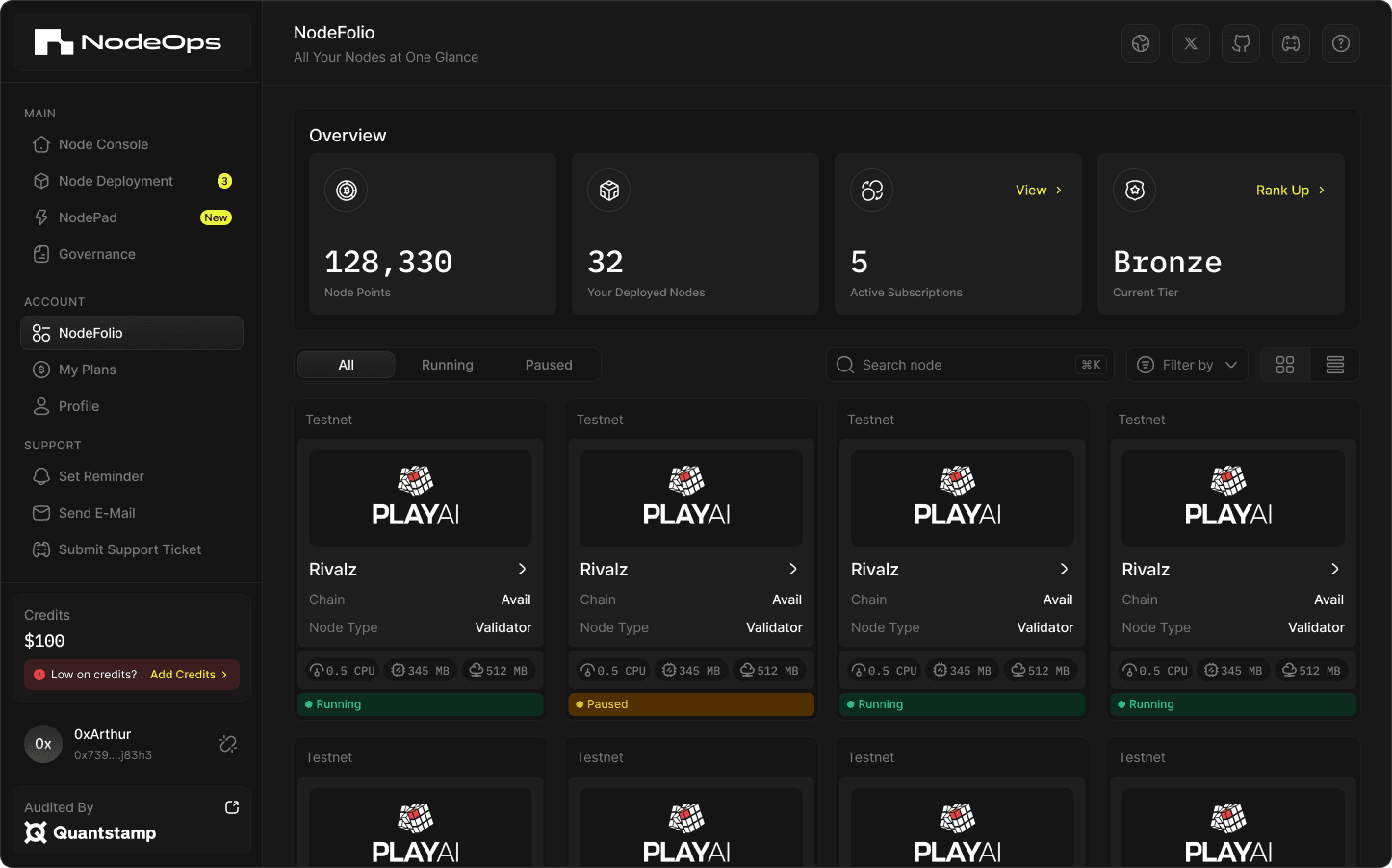This screenshot has width=1392, height=868.
Task: Click the NodeOps logo in the sidebar
Action: click(128, 42)
